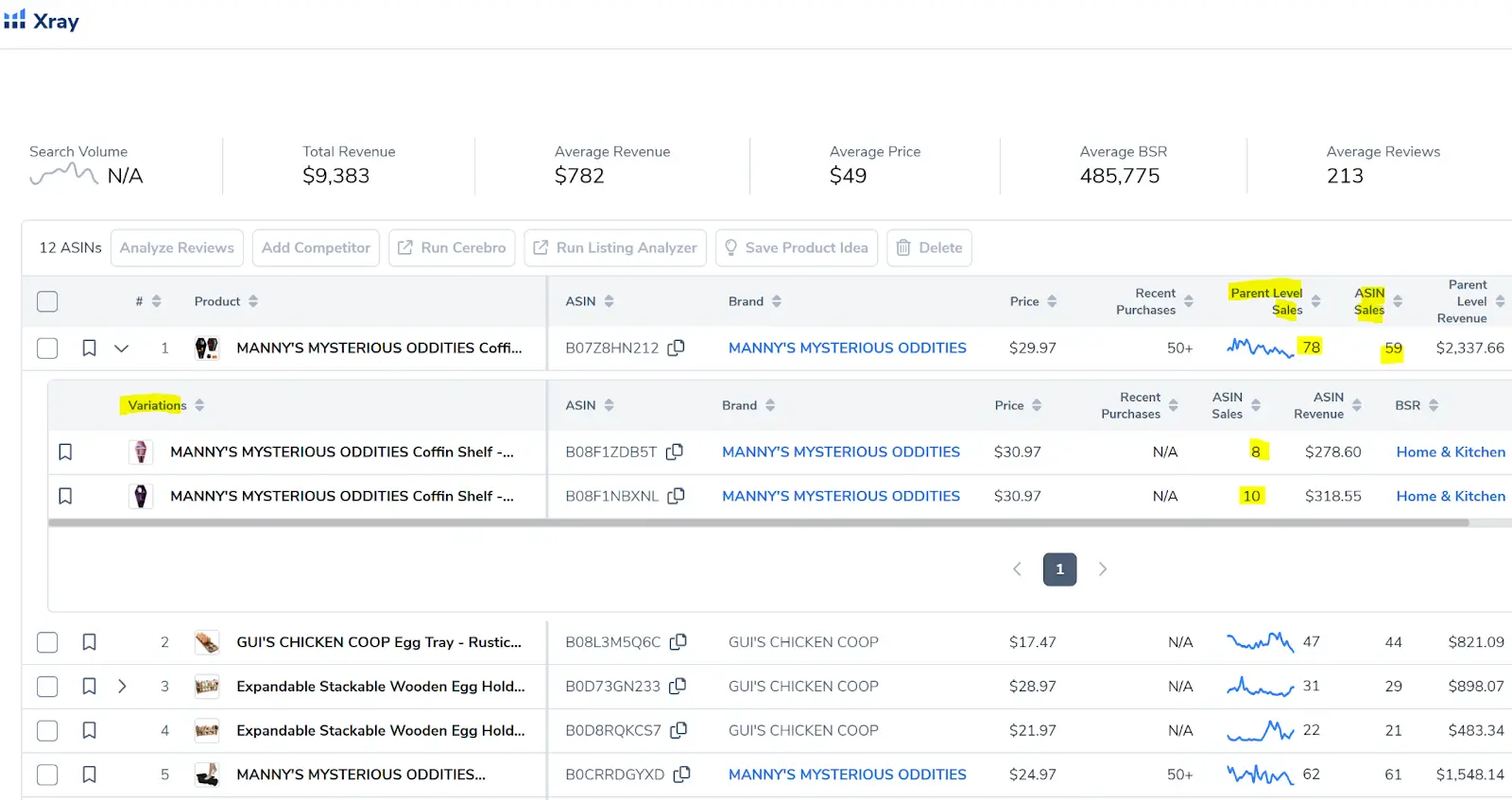Open sales trend graph for row 3
This screenshot has width=1512, height=800.
pyautogui.click(x=1260, y=686)
